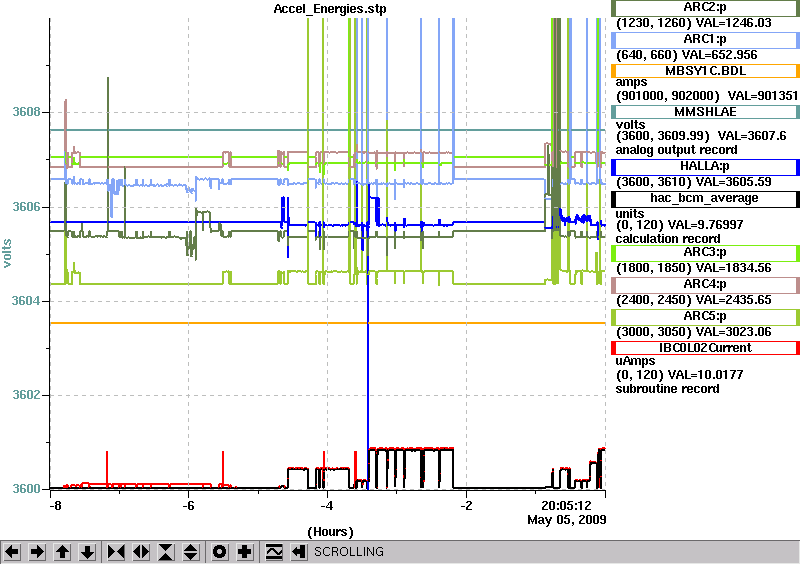Click the 20:05:12 timestamp label
The image size is (800, 564).
click(x=566, y=506)
